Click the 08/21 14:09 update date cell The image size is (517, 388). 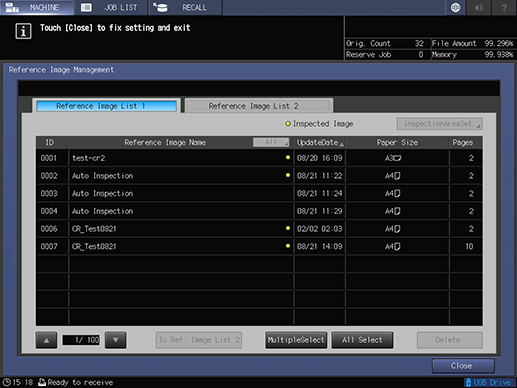pyautogui.click(x=320, y=246)
